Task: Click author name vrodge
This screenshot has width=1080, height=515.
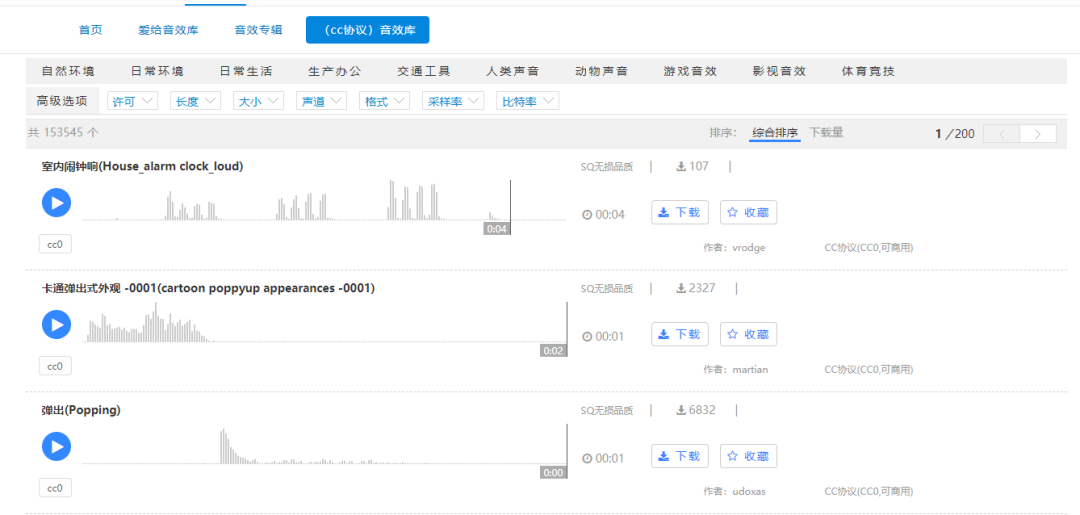Action: (x=750, y=248)
